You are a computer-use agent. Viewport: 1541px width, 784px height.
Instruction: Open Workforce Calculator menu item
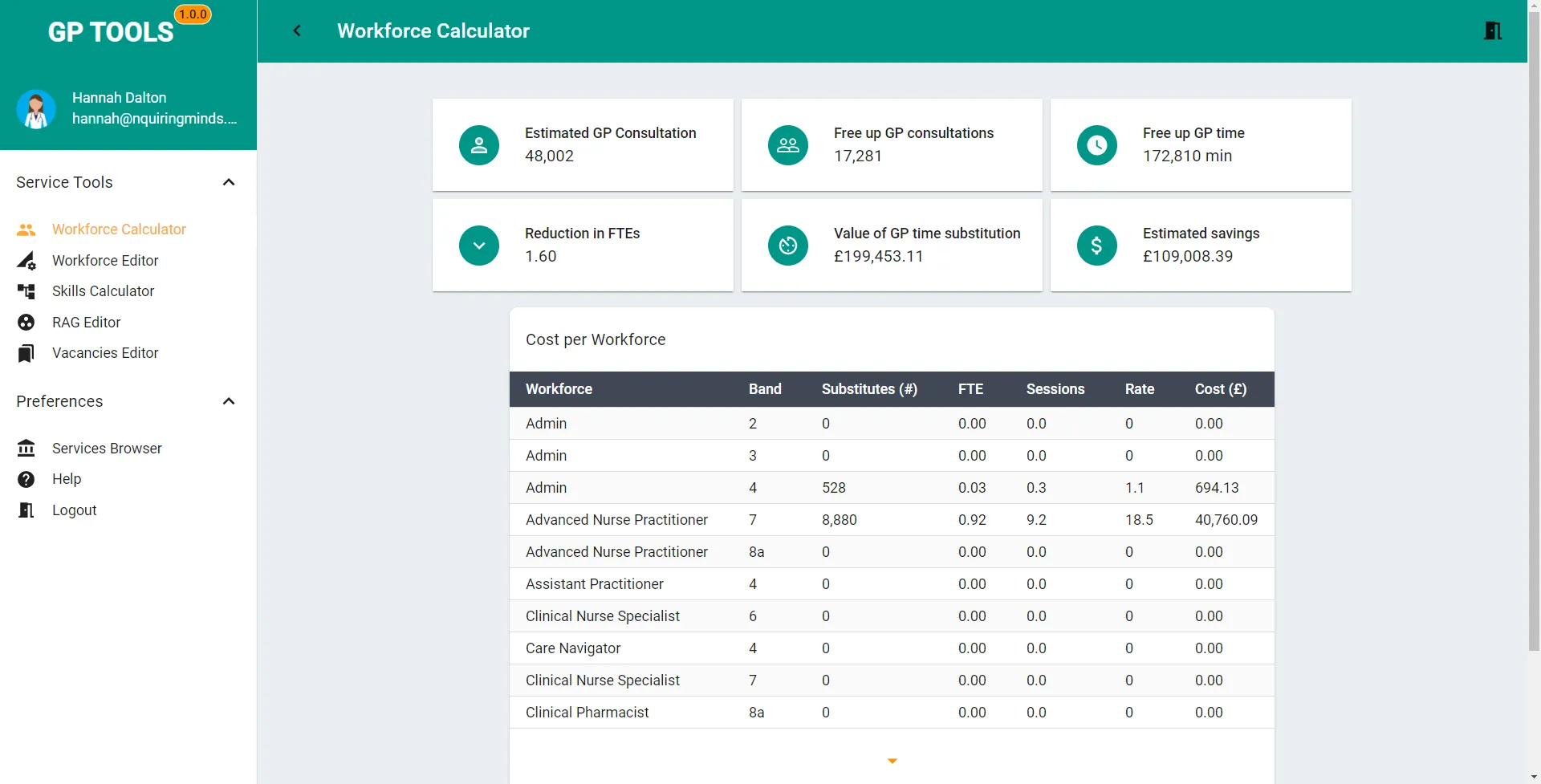[119, 230]
